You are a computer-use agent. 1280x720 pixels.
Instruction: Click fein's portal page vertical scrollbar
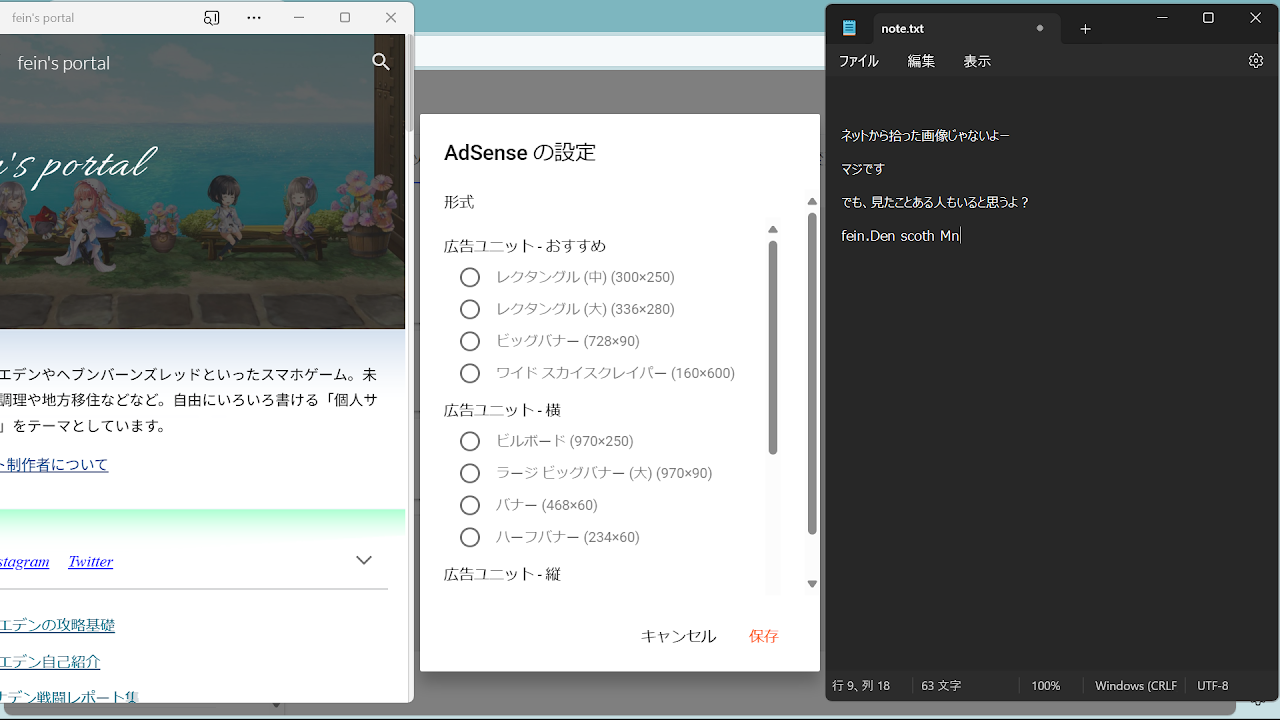click(x=409, y=83)
